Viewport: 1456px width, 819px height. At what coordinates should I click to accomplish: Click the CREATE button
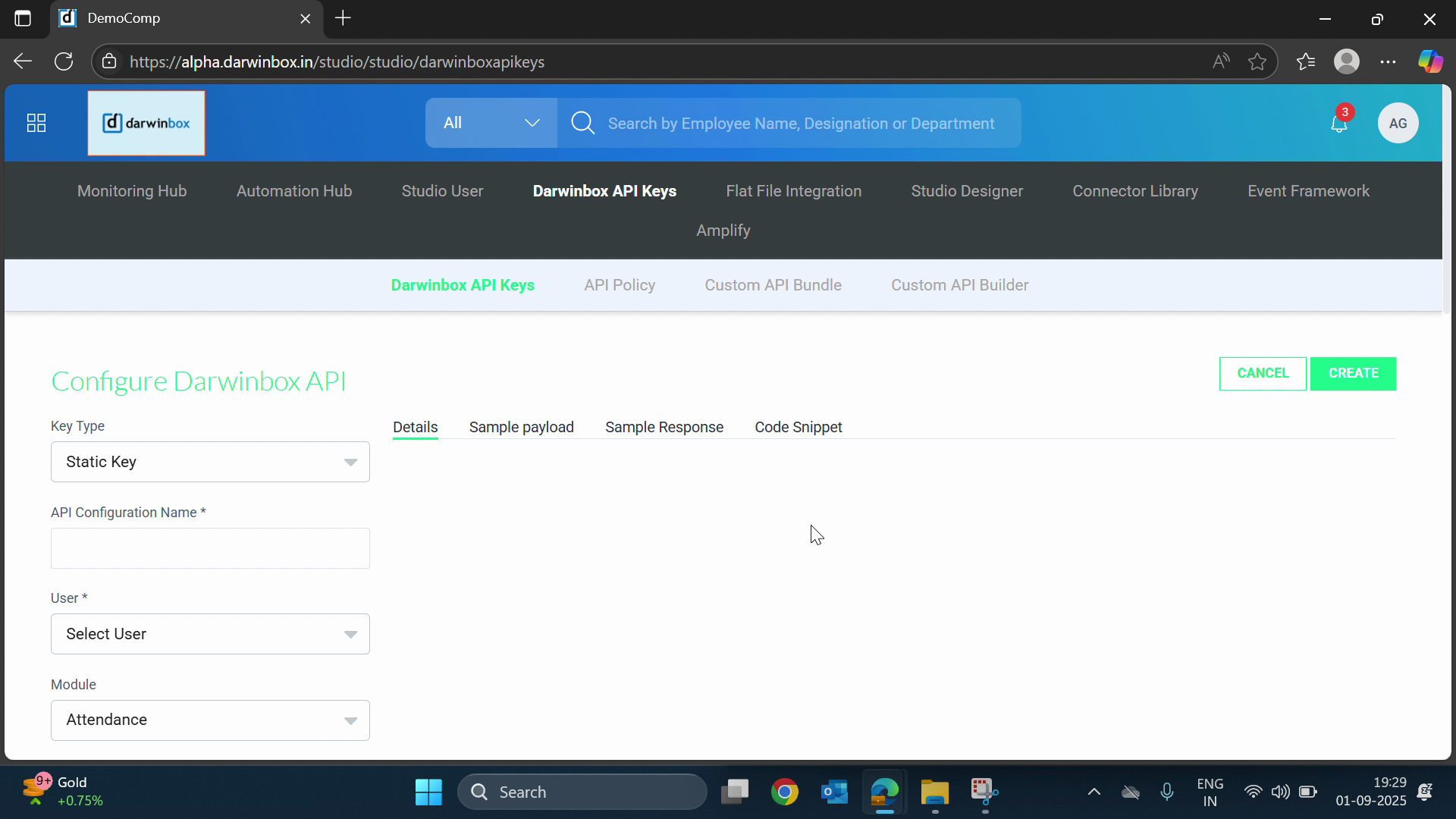pos(1353,373)
